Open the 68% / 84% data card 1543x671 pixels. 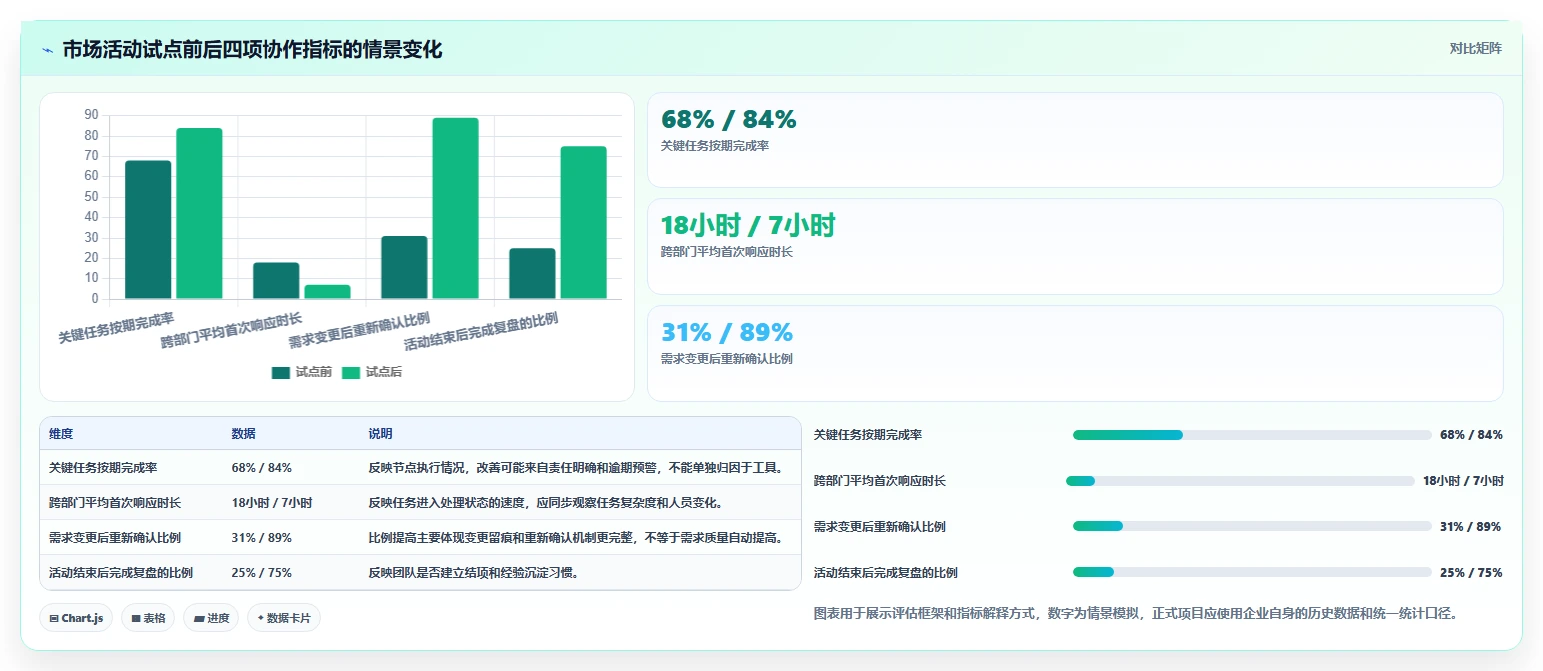click(x=1075, y=140)
